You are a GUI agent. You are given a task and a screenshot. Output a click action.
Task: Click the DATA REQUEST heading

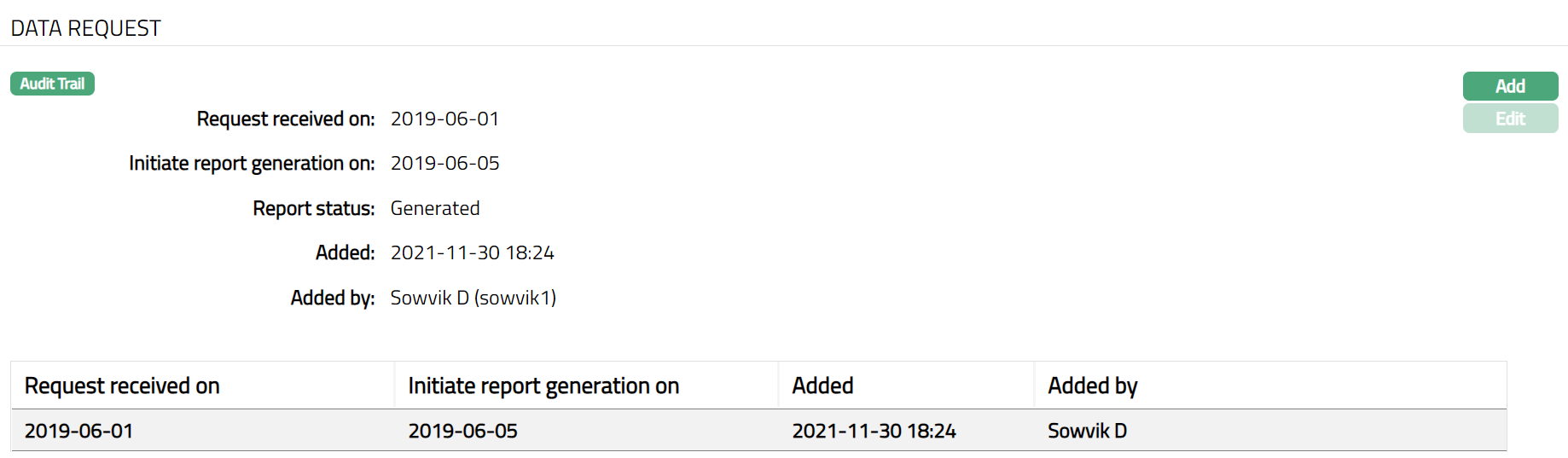point(85,28)
